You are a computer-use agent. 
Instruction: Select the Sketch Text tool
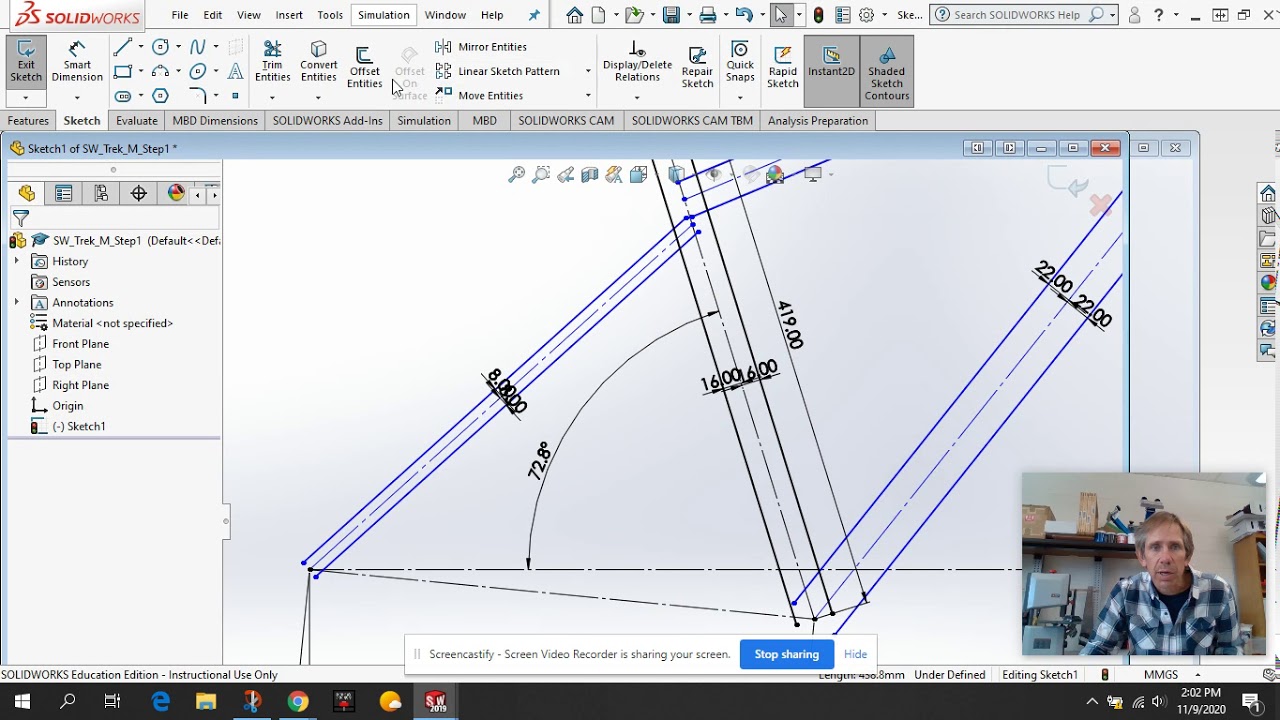coord(236,71)
